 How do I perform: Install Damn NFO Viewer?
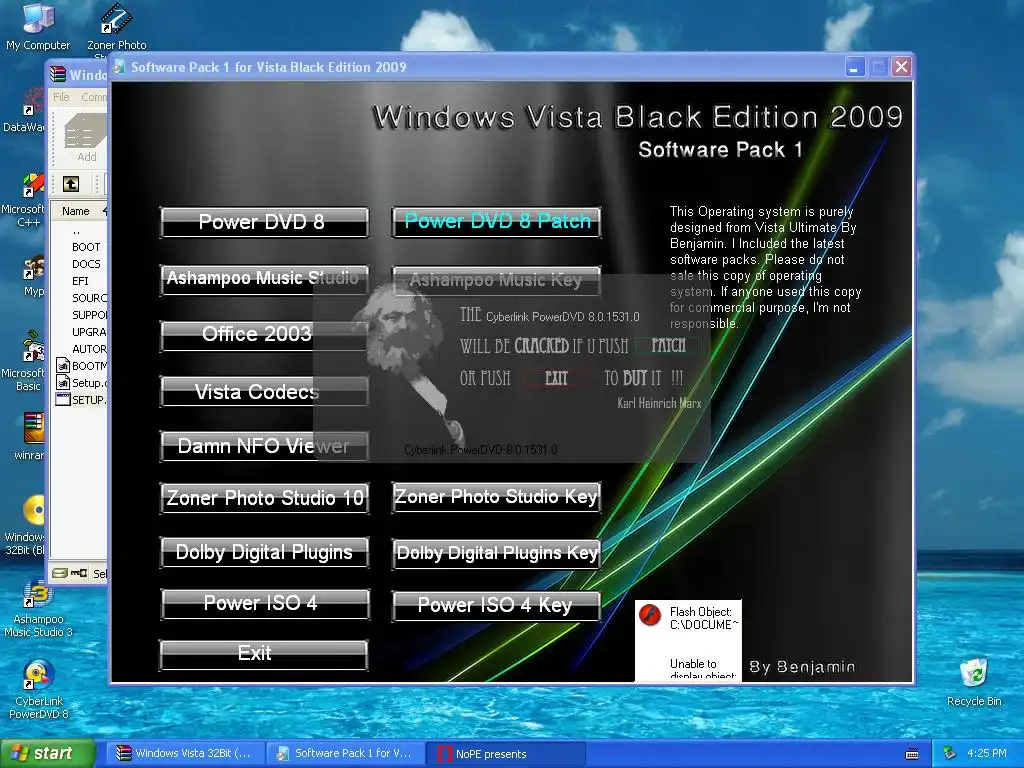[264, 446]
